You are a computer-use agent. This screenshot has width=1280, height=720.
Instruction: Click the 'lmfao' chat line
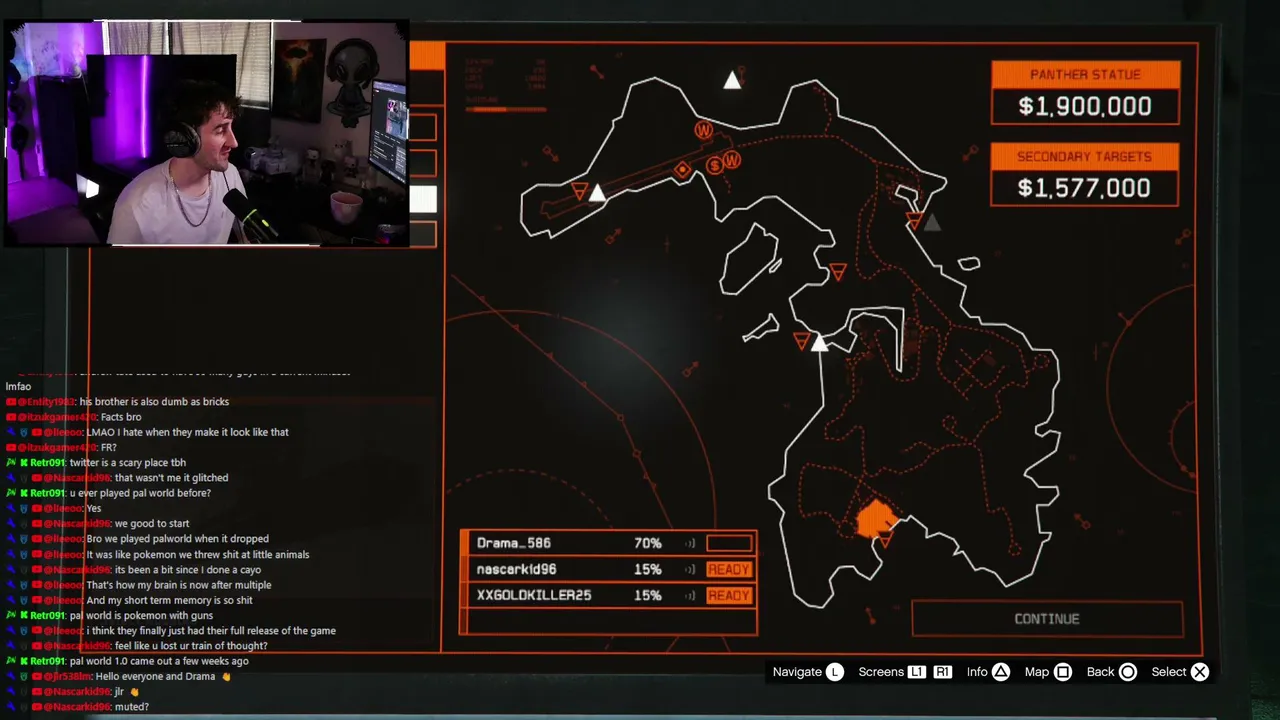tap(18, 387)
